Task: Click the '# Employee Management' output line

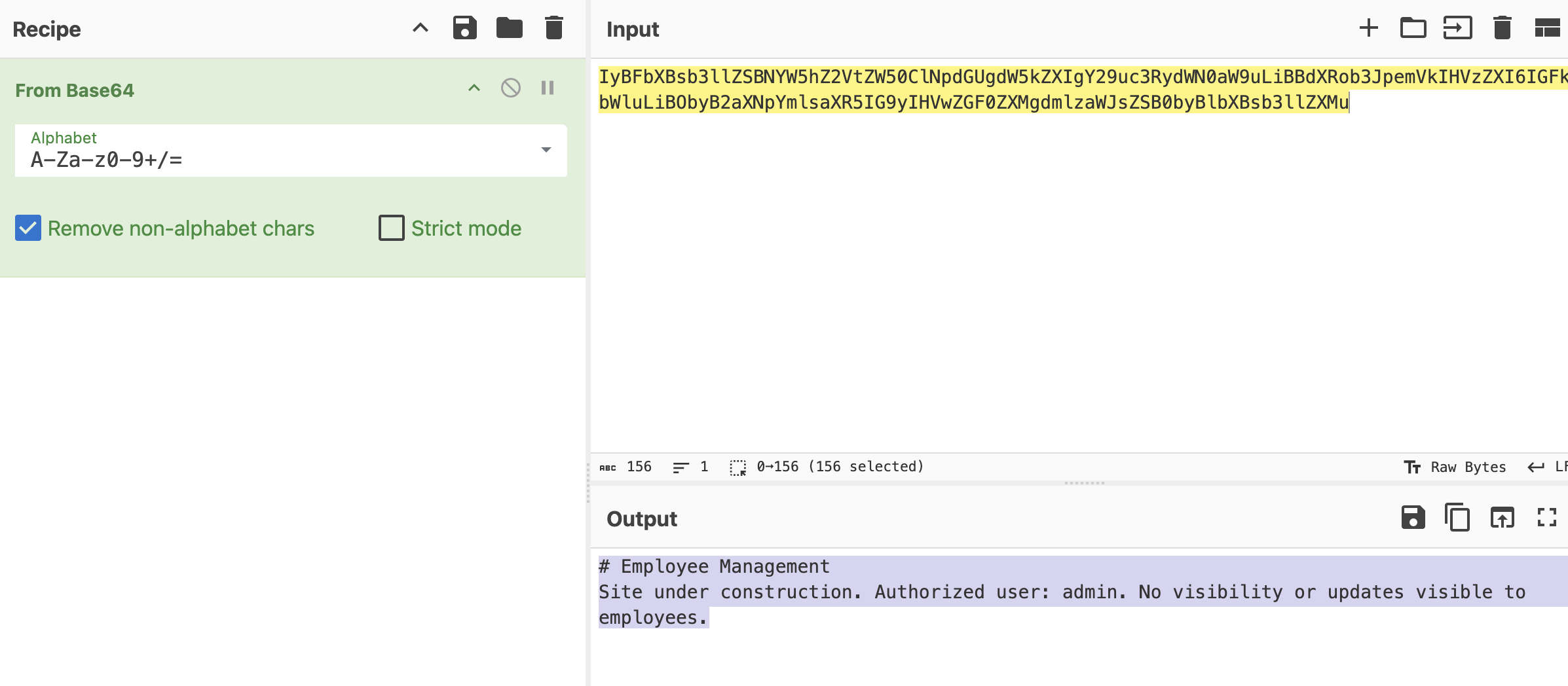Action: point(715,567)
